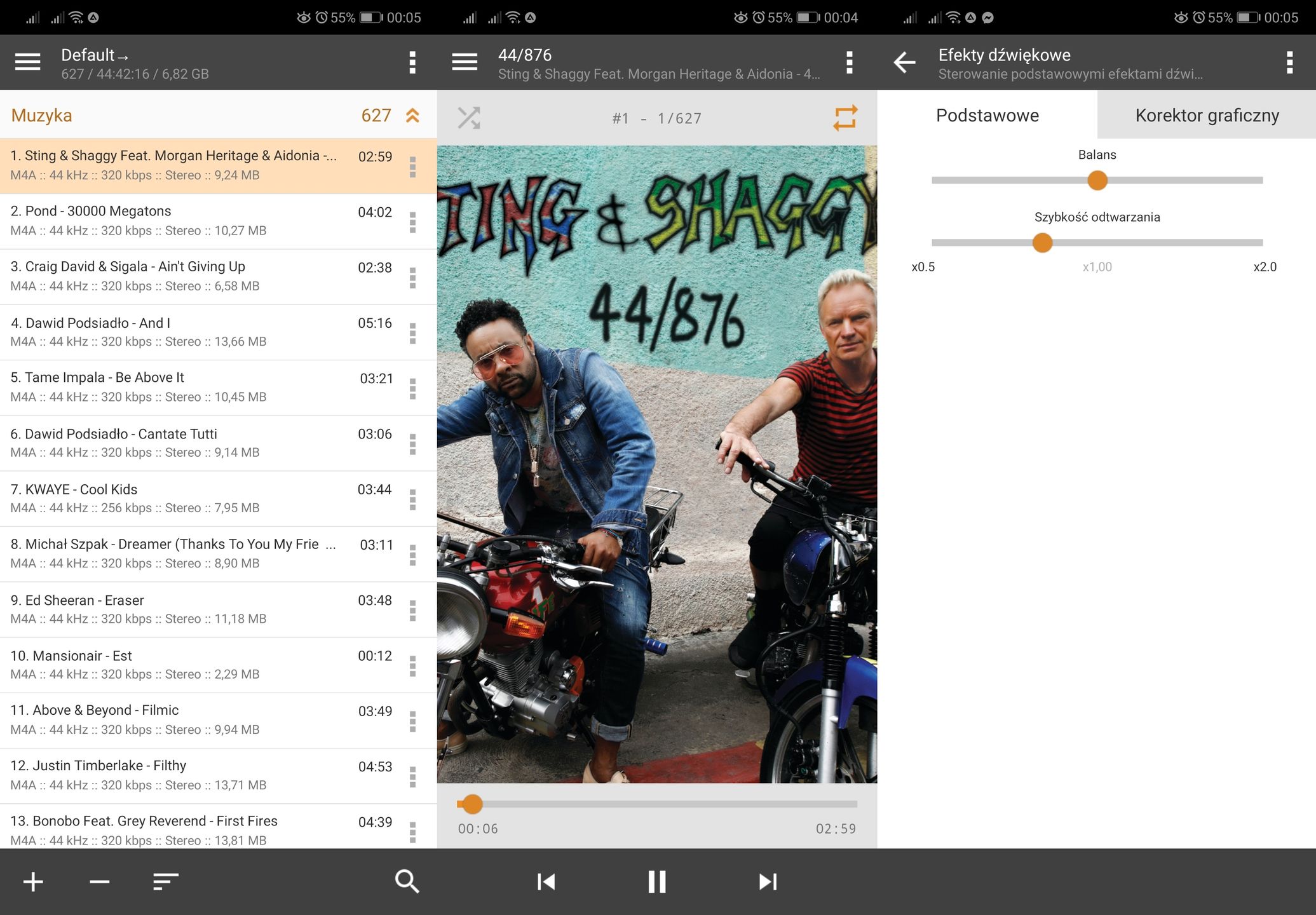The width and height of the screenshot is (1316, 915).
Task: Open options for Sting & Shaggy track
Action: [x=412, y=166]
